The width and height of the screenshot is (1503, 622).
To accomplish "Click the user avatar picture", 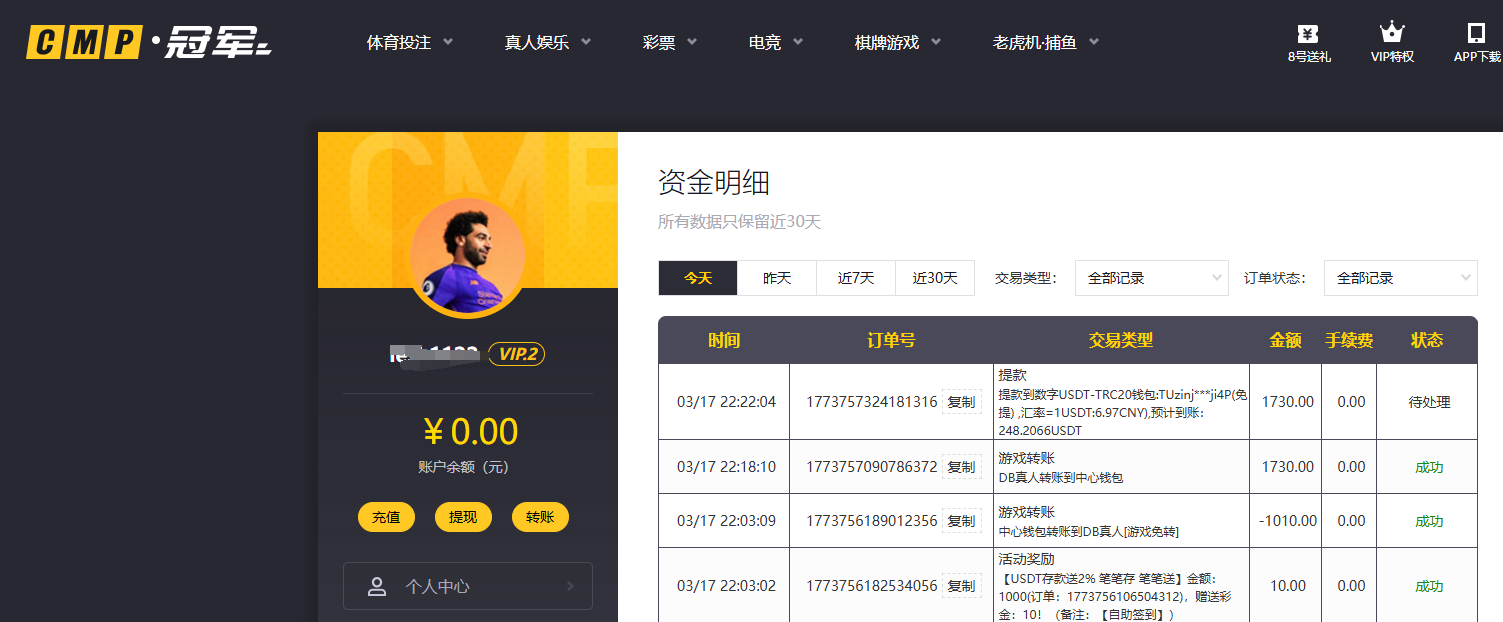I will pyautogui.click(x=467, y=255).
